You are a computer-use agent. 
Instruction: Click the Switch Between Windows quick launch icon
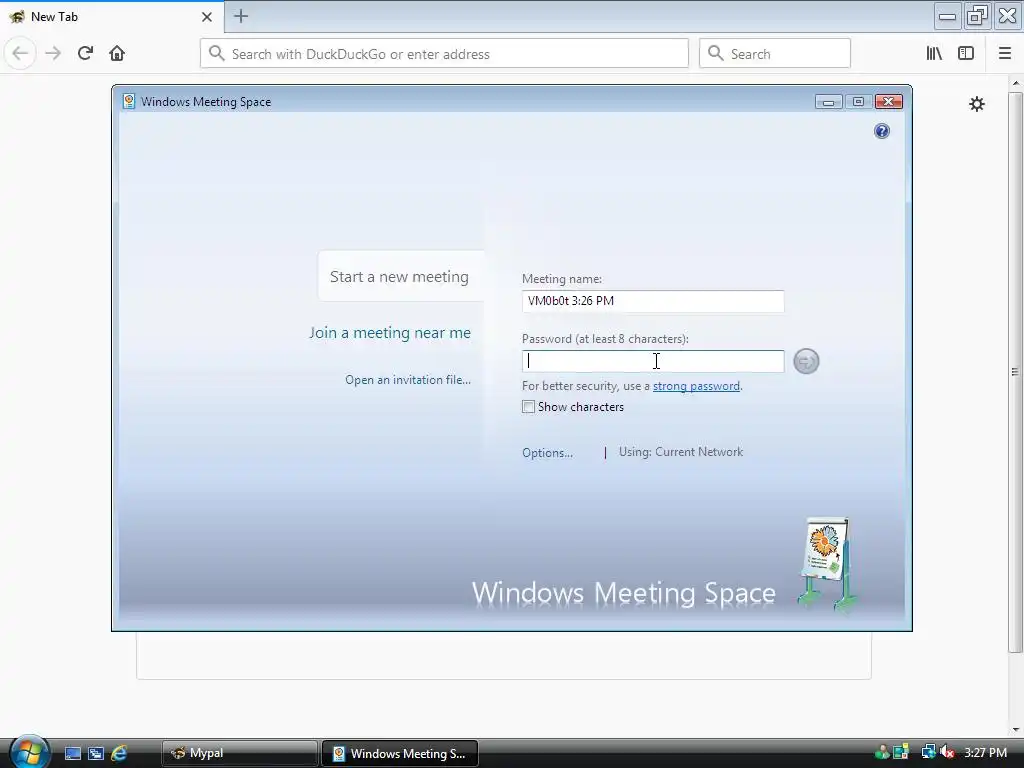point(95,754)
